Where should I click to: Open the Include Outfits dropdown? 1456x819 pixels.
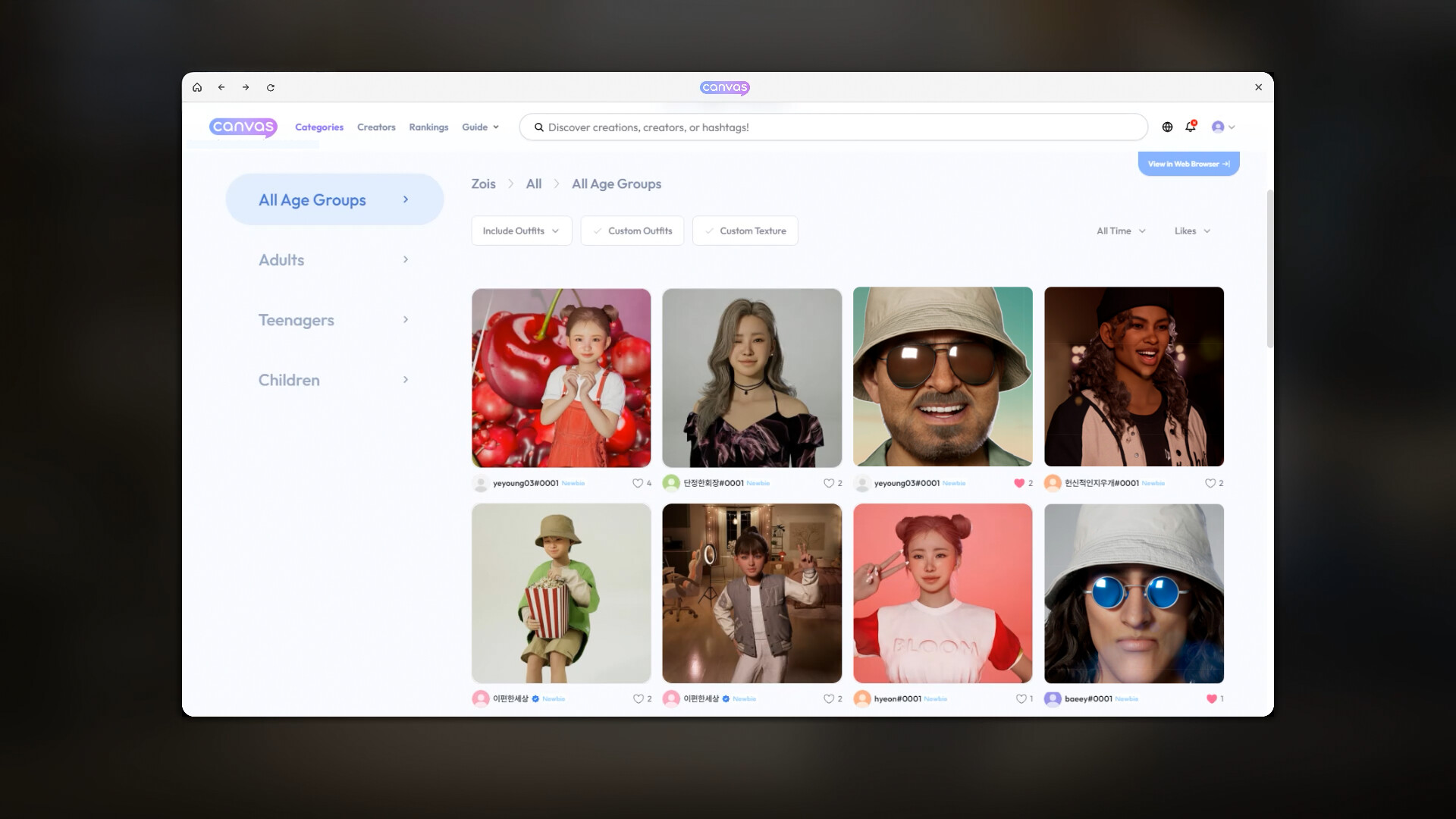521,231
